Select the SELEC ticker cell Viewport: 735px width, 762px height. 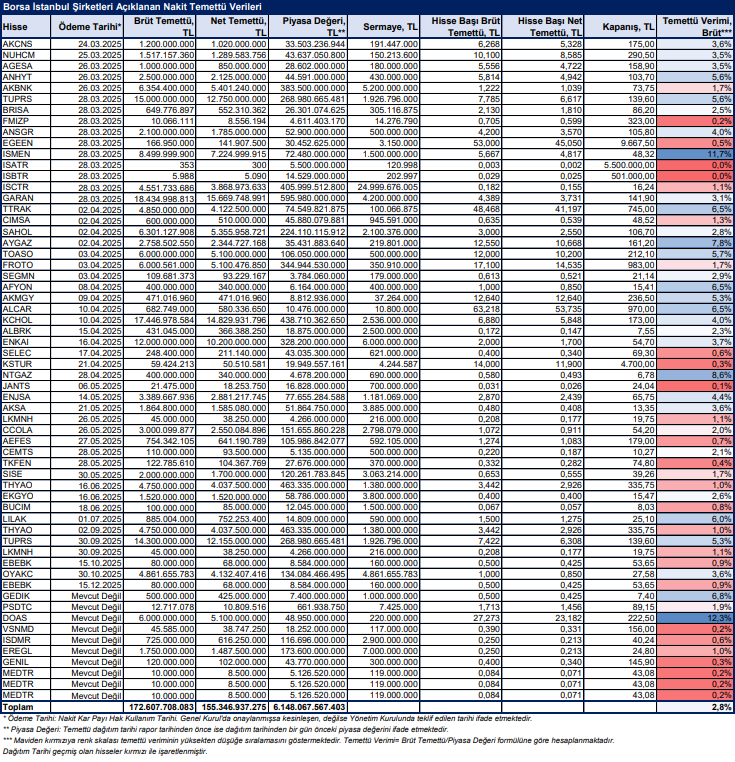pyautogui.click(x=26, y=353)
